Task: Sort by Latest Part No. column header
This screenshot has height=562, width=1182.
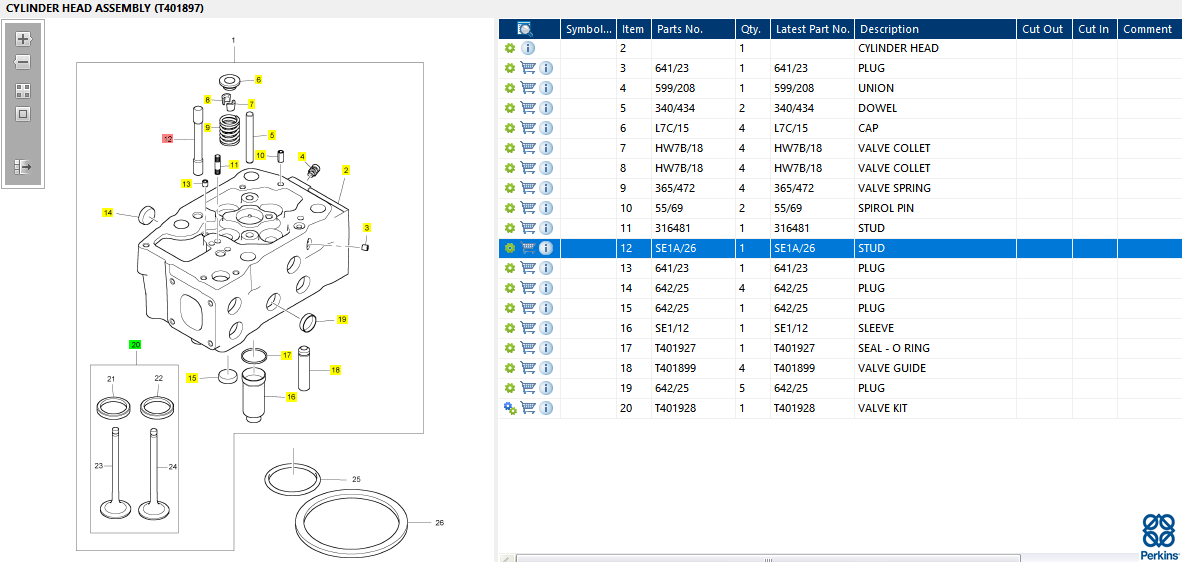Action: click(x=812, y=29)
